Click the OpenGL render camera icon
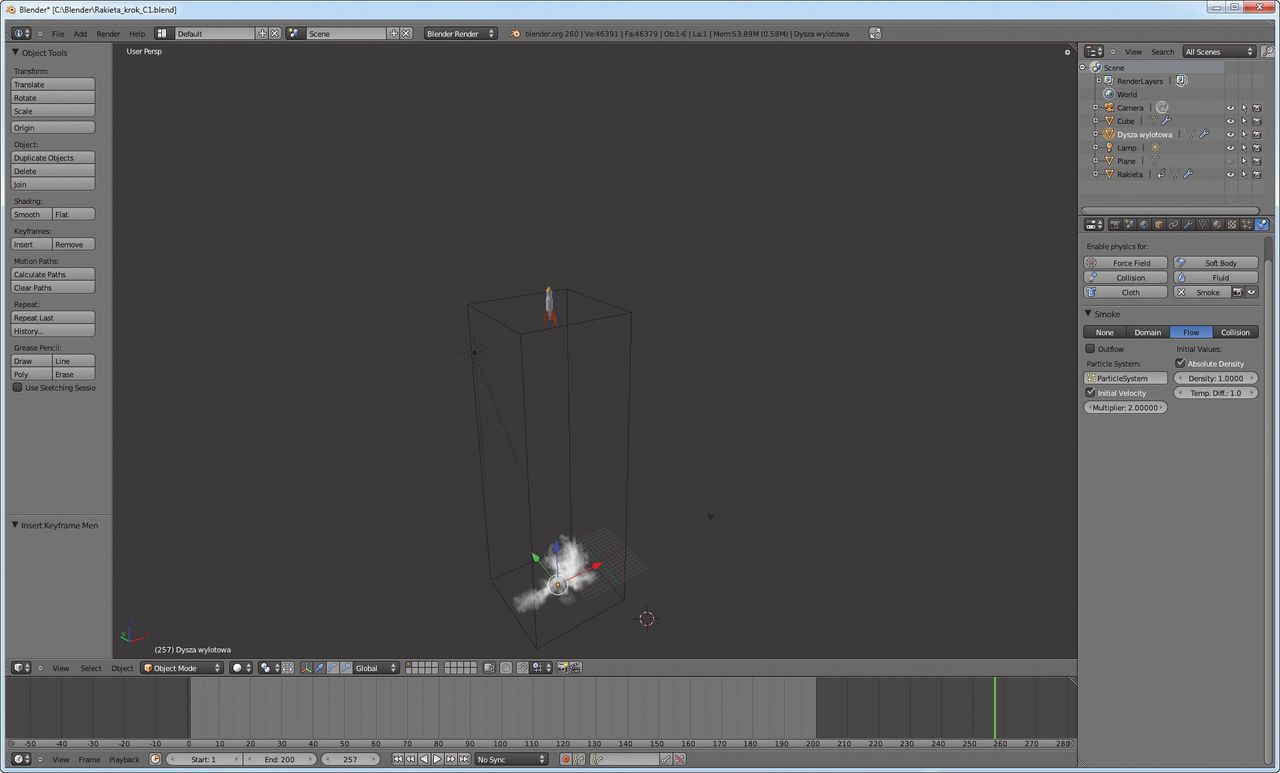1280x773 pixels. 562,667
